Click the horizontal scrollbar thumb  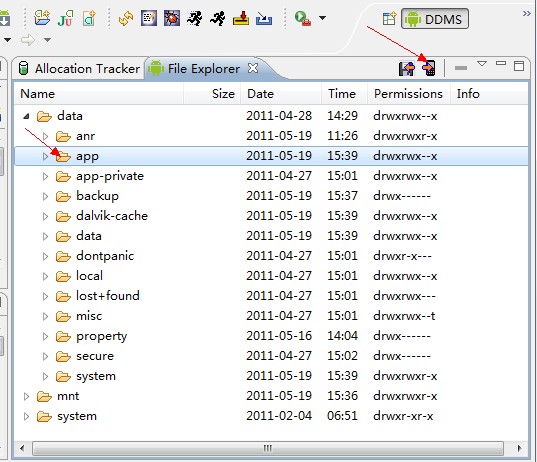pos(268,448)
